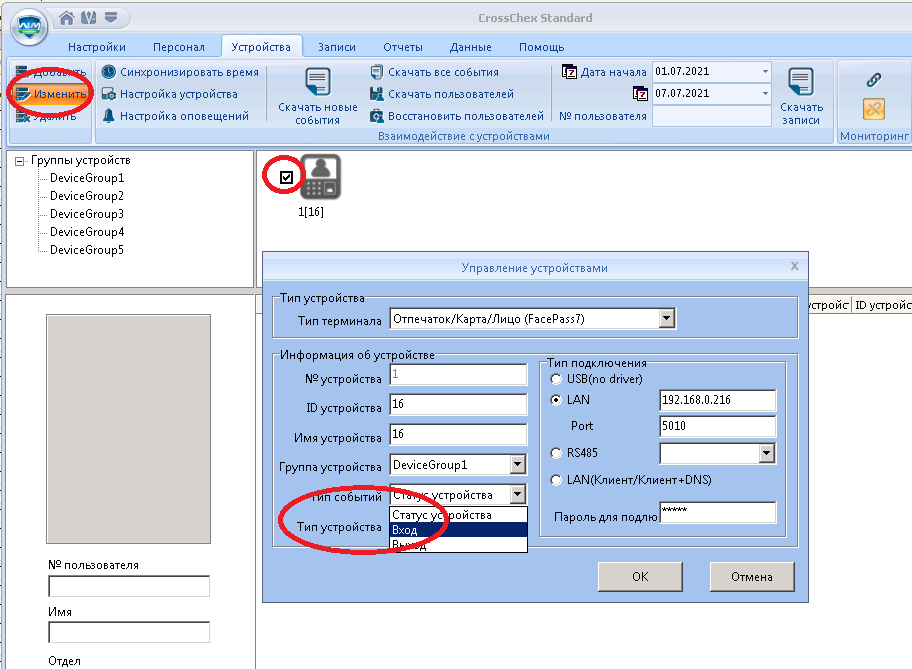
Task: Uncheck the device 1[16] checkbox
Action: 286,177
